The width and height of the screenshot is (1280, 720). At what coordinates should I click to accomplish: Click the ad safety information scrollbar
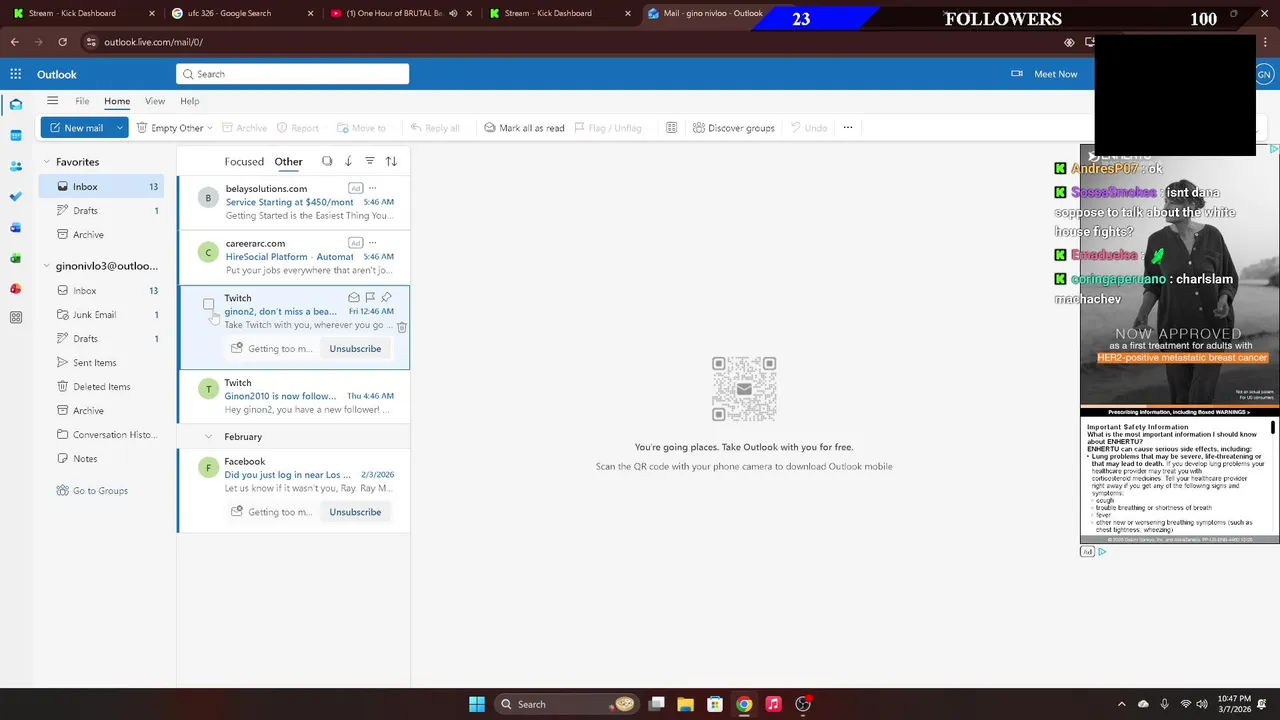[x=1273, y=428]
